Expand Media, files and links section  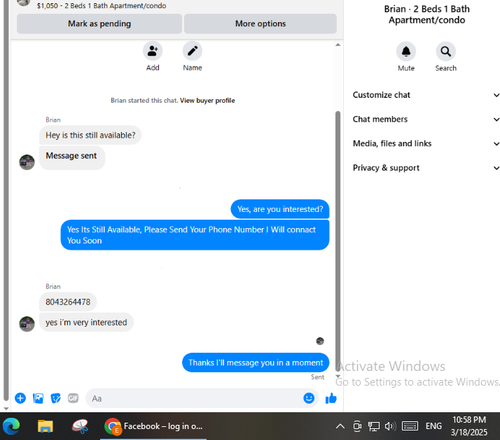click(426, 144)
